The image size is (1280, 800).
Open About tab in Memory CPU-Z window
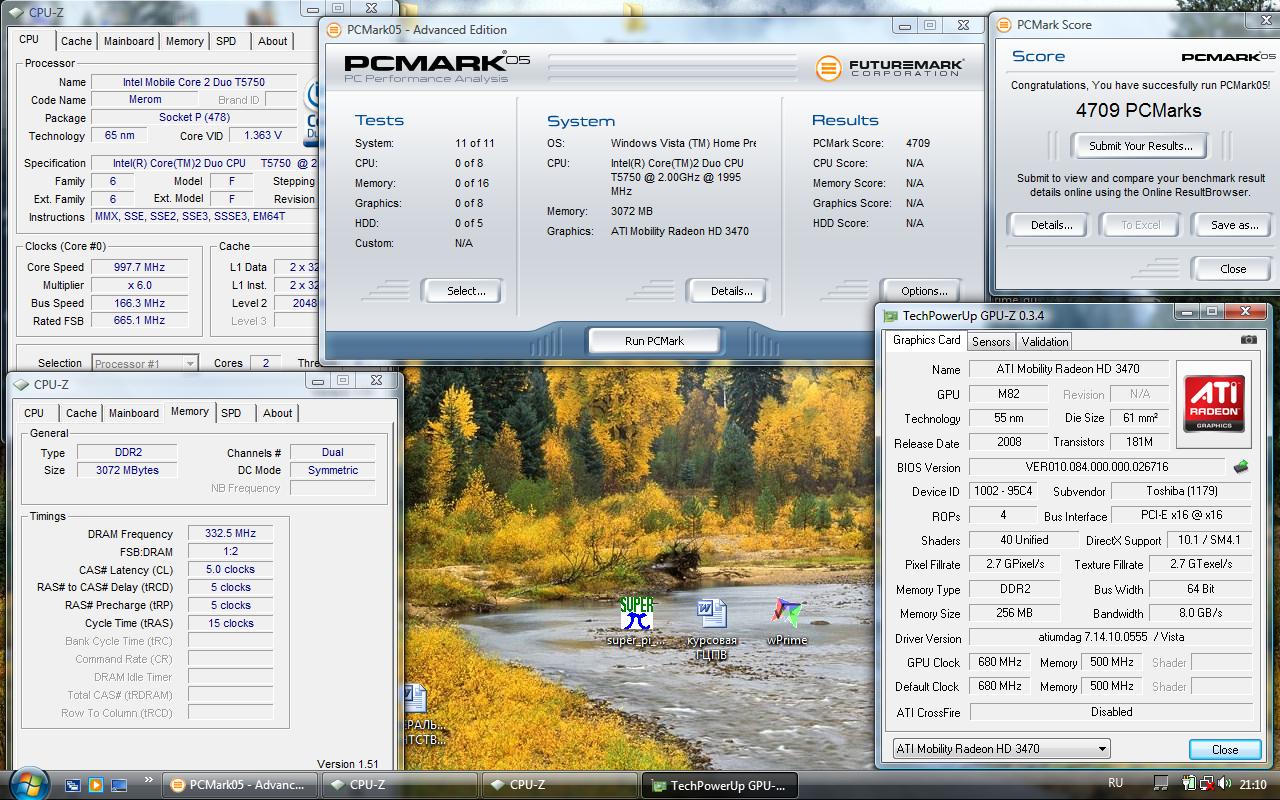tap(278, 413)
